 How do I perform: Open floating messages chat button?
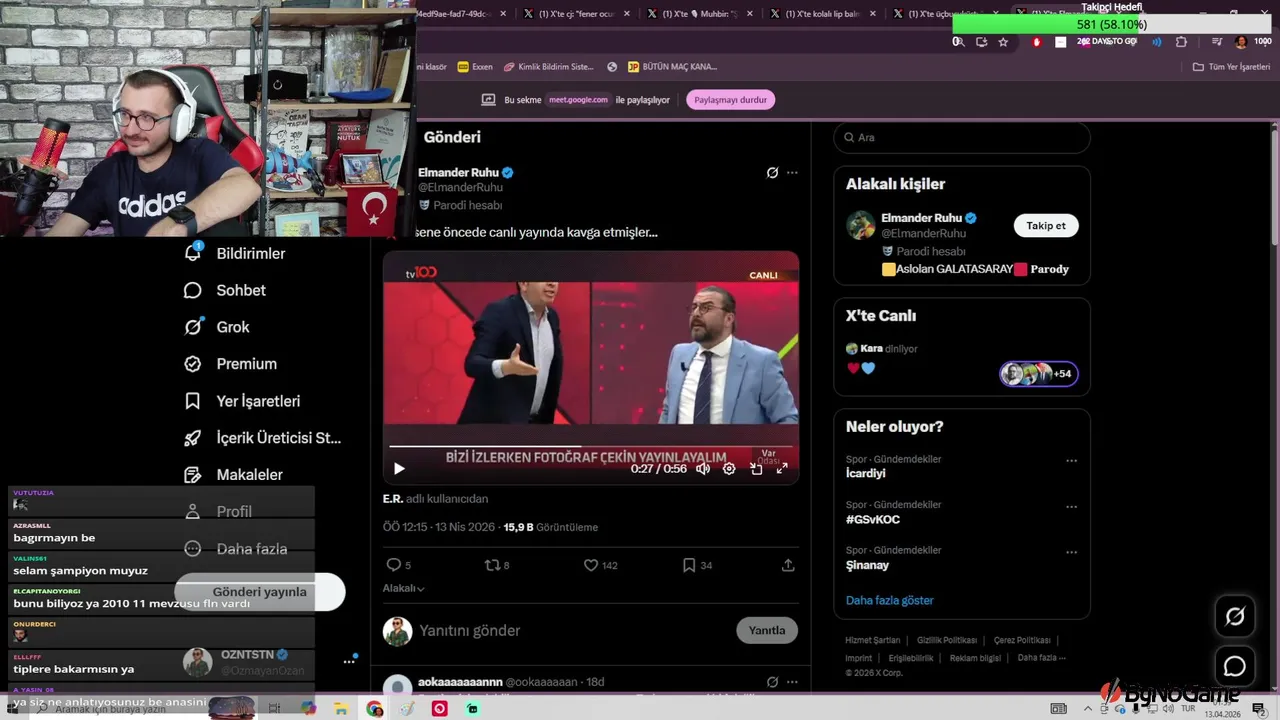(1235, 666)
